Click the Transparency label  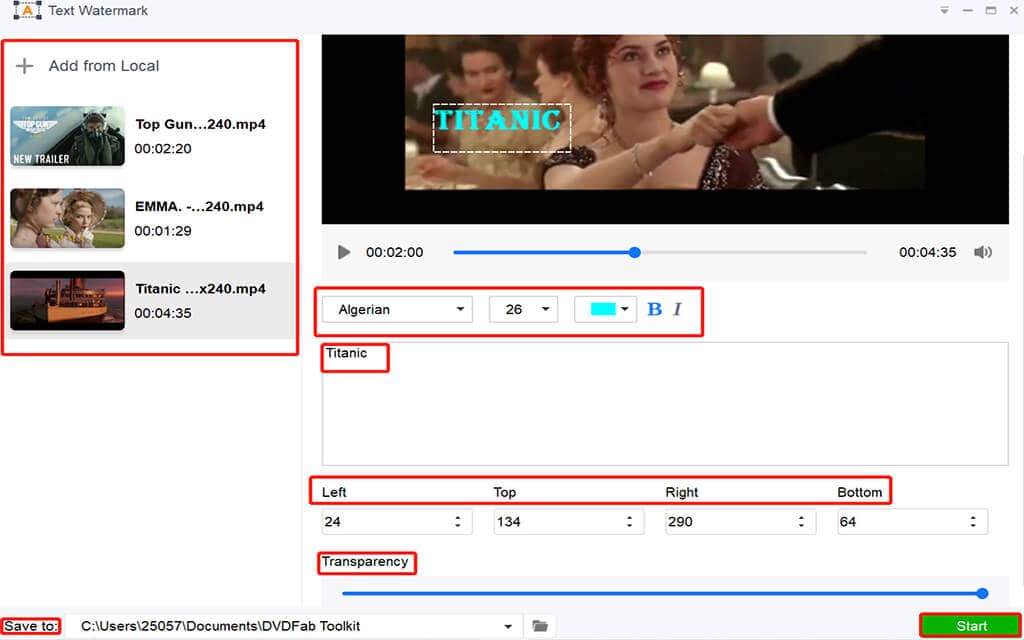[x=365, y=562]
